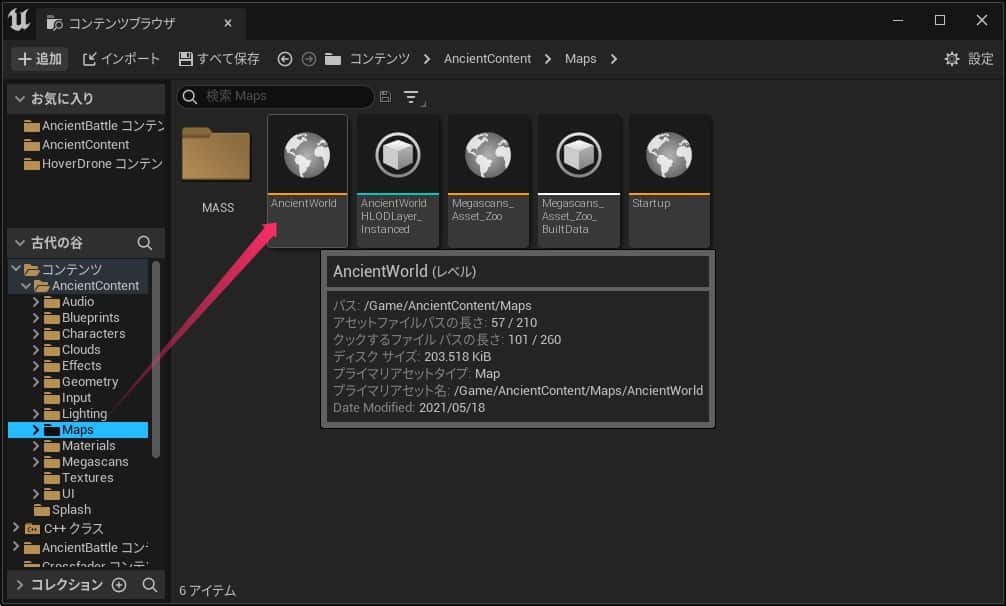1006x606 pixels.
Task: Select the HoverDrone コンテンツ favorite
Action: point(93,164)
